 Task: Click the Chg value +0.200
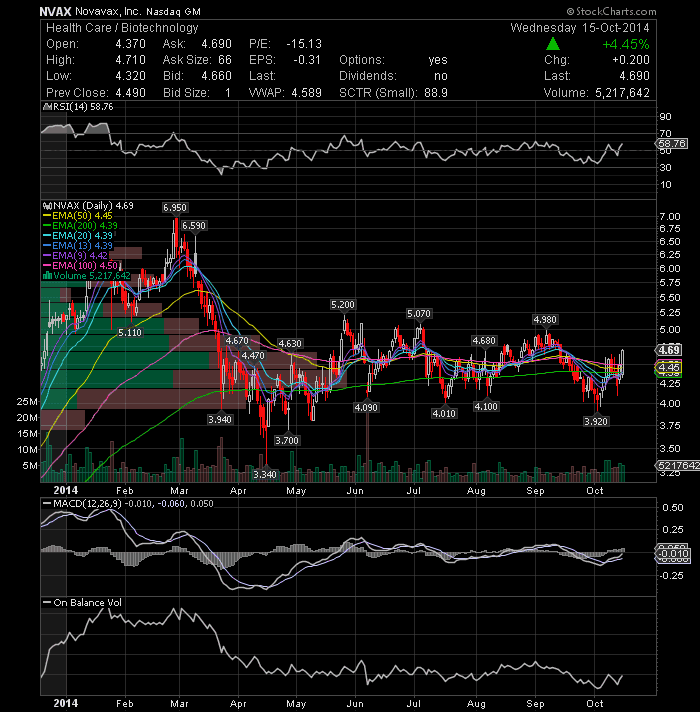[631, 60]
